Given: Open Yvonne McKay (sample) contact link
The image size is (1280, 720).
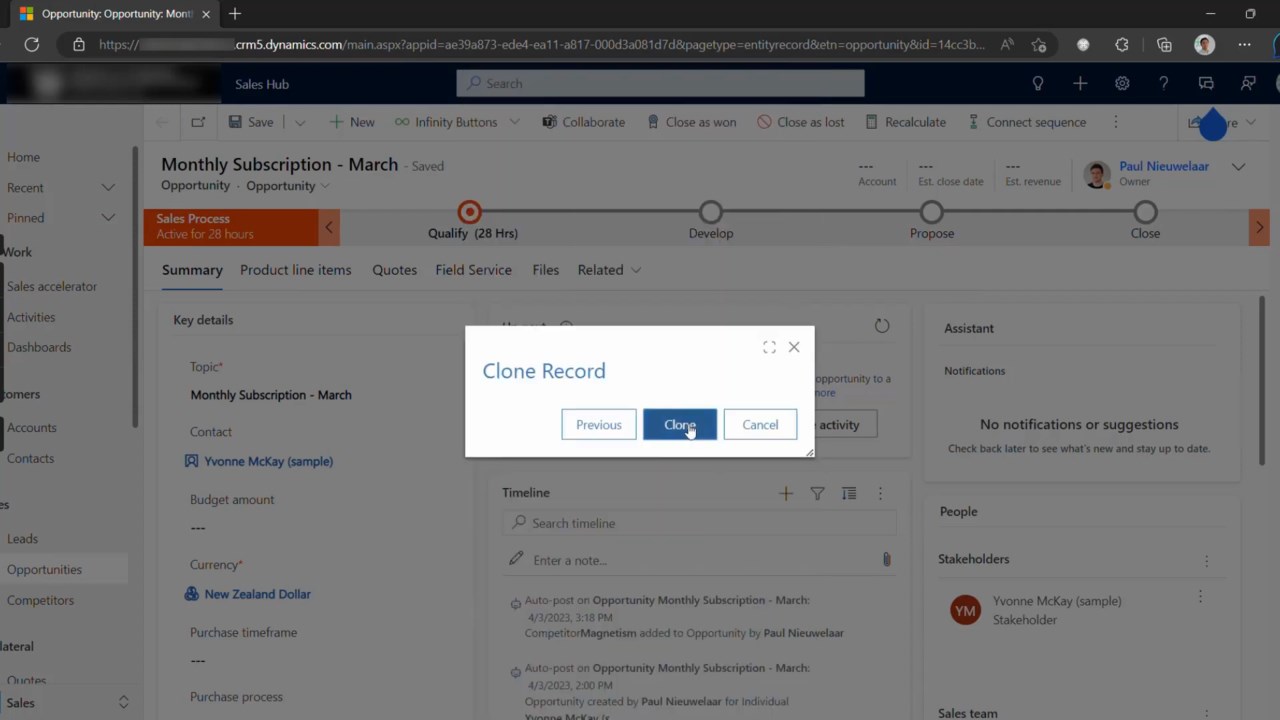Looking at the screenshot, I should point(269,461).
